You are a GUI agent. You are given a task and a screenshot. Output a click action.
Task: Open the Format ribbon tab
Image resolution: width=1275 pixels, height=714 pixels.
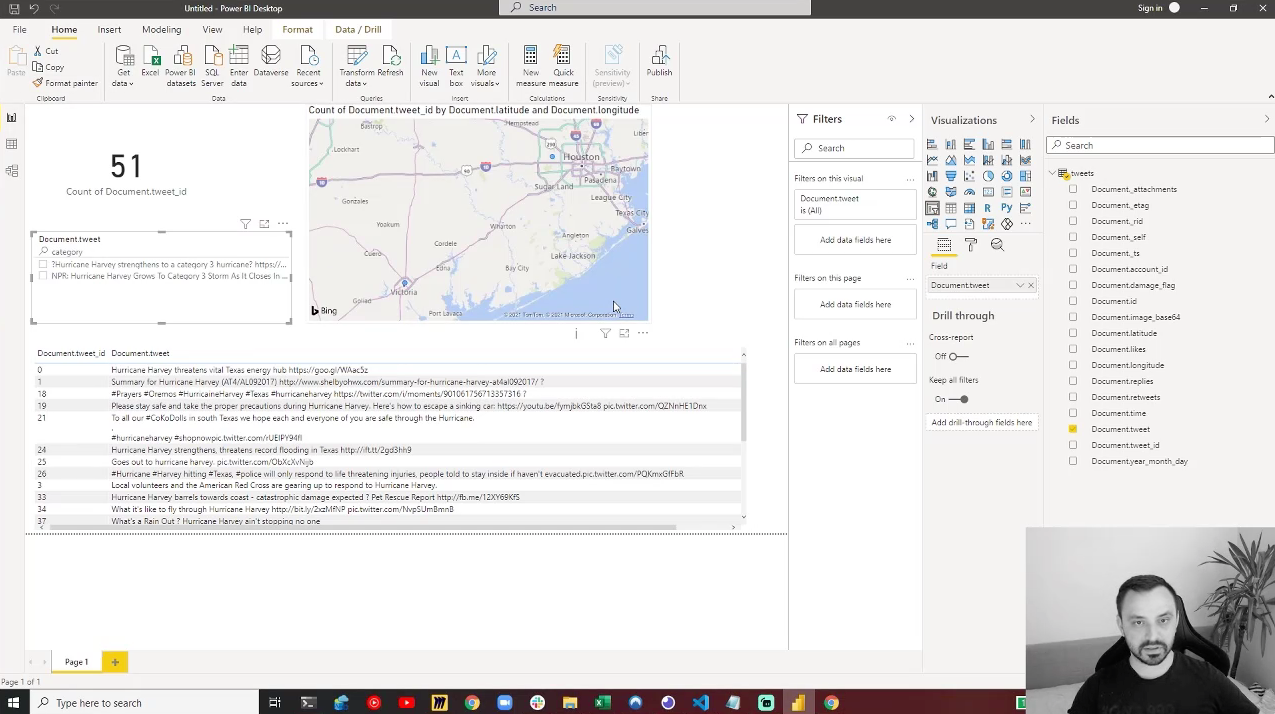[x=297, y=30]
